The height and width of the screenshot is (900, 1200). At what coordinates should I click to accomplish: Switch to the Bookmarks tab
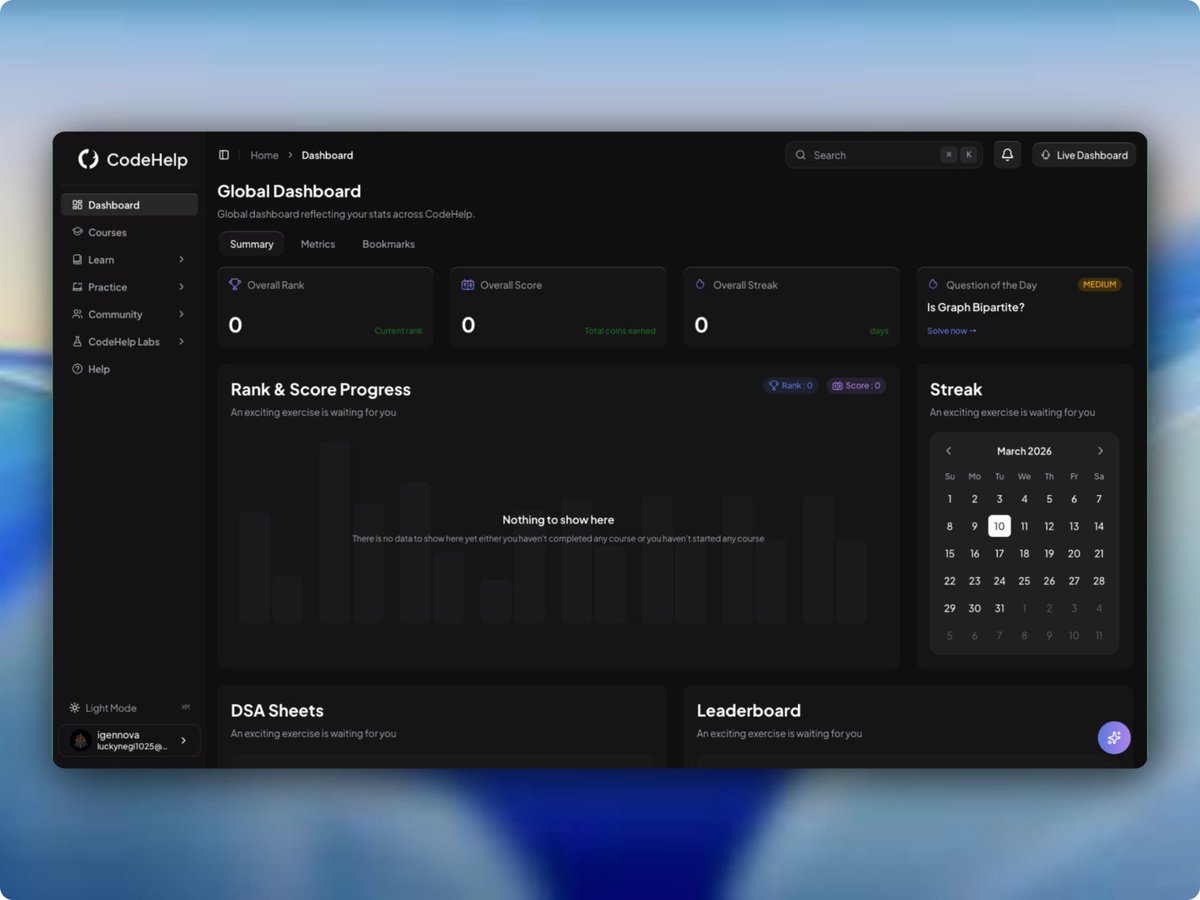388,244
